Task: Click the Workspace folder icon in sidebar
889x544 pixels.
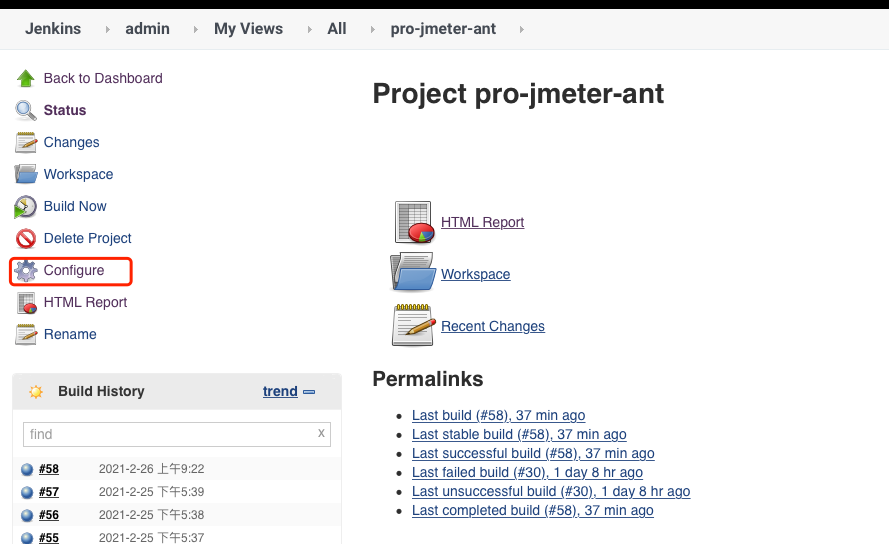Action: pos(26,174)
